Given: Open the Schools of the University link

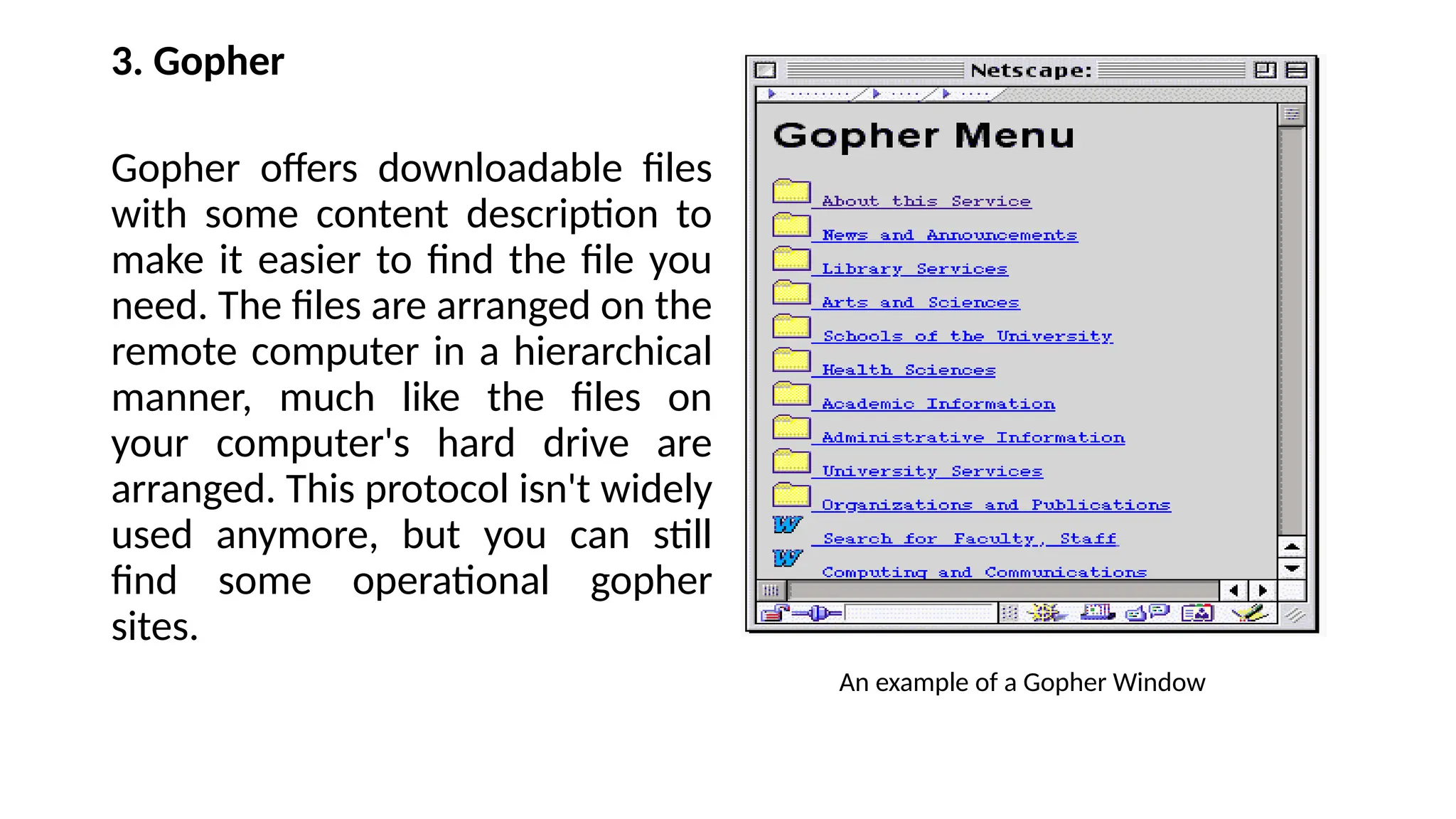Looking at the screenshot, I should [968, 336].
